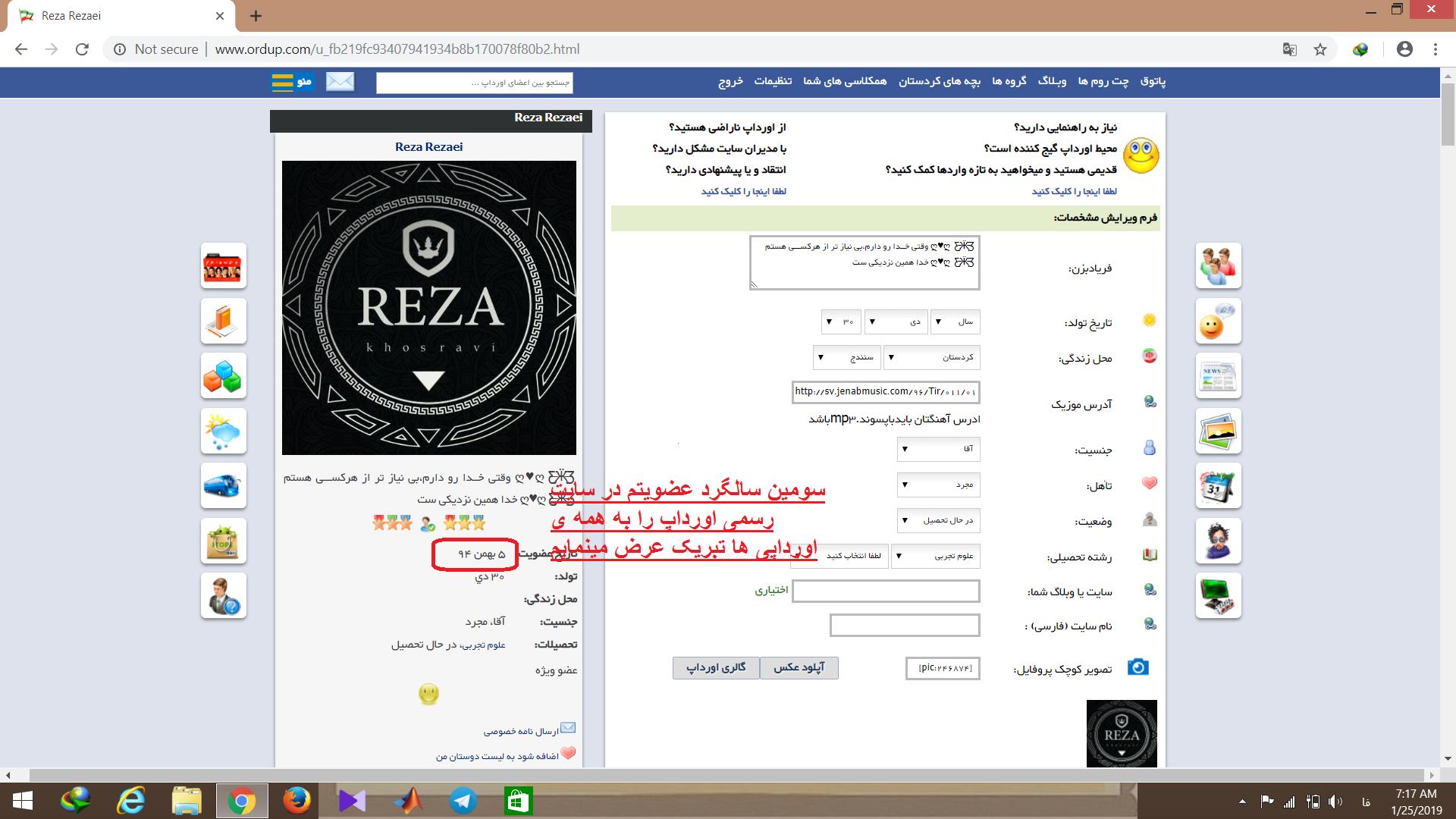Open بچه های کردستان in the top menu
This screenshot has width=1456, height=819.
coord(940,81)
